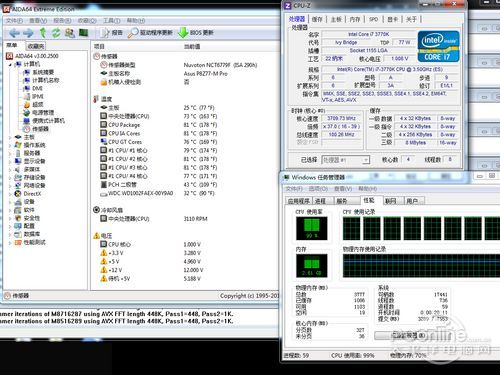Click the green Refresh icon in AIDA64 toolbar

tap(56, 33)
